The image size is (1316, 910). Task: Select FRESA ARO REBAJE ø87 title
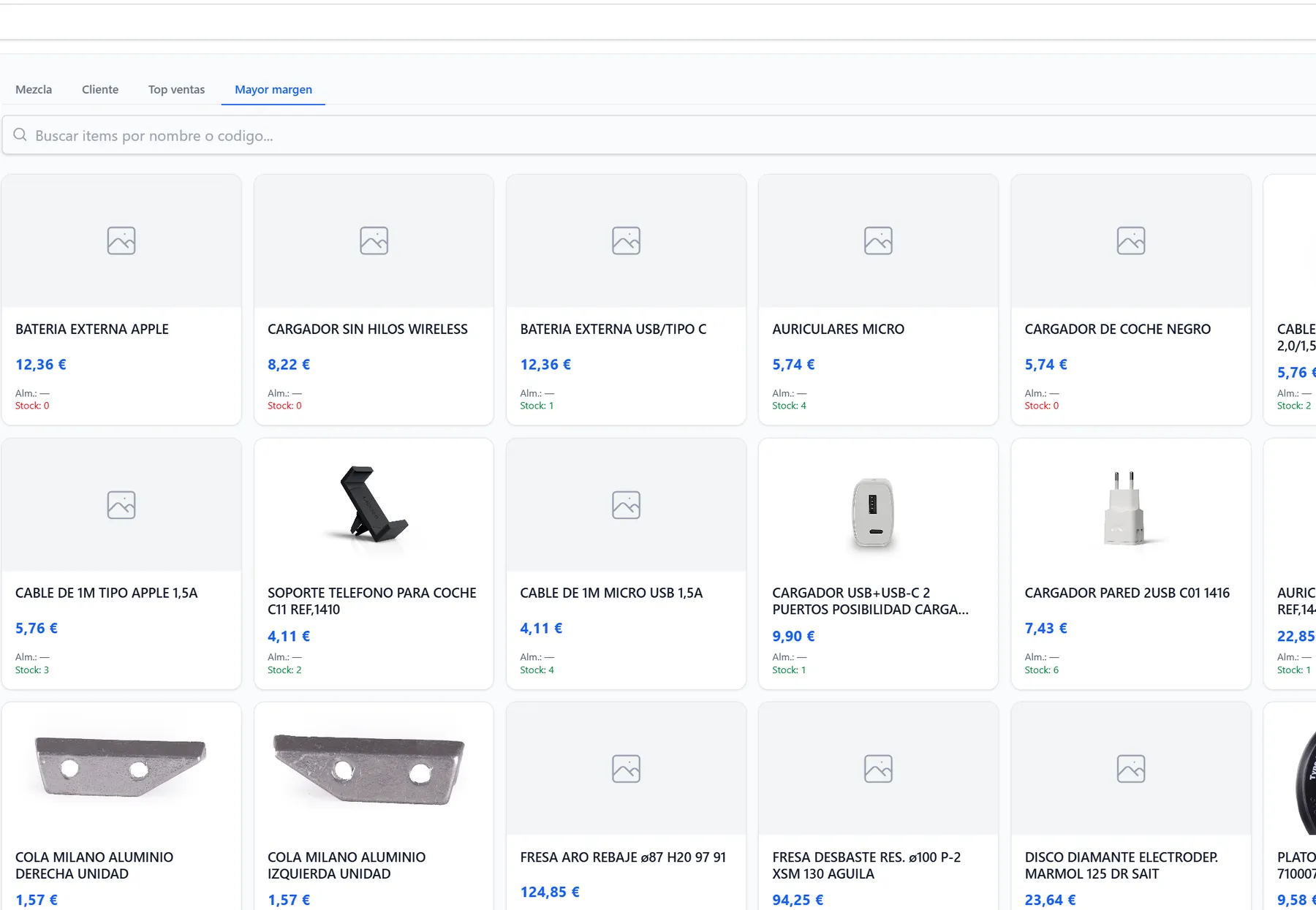pyautogui.click(x=623, y=857)
